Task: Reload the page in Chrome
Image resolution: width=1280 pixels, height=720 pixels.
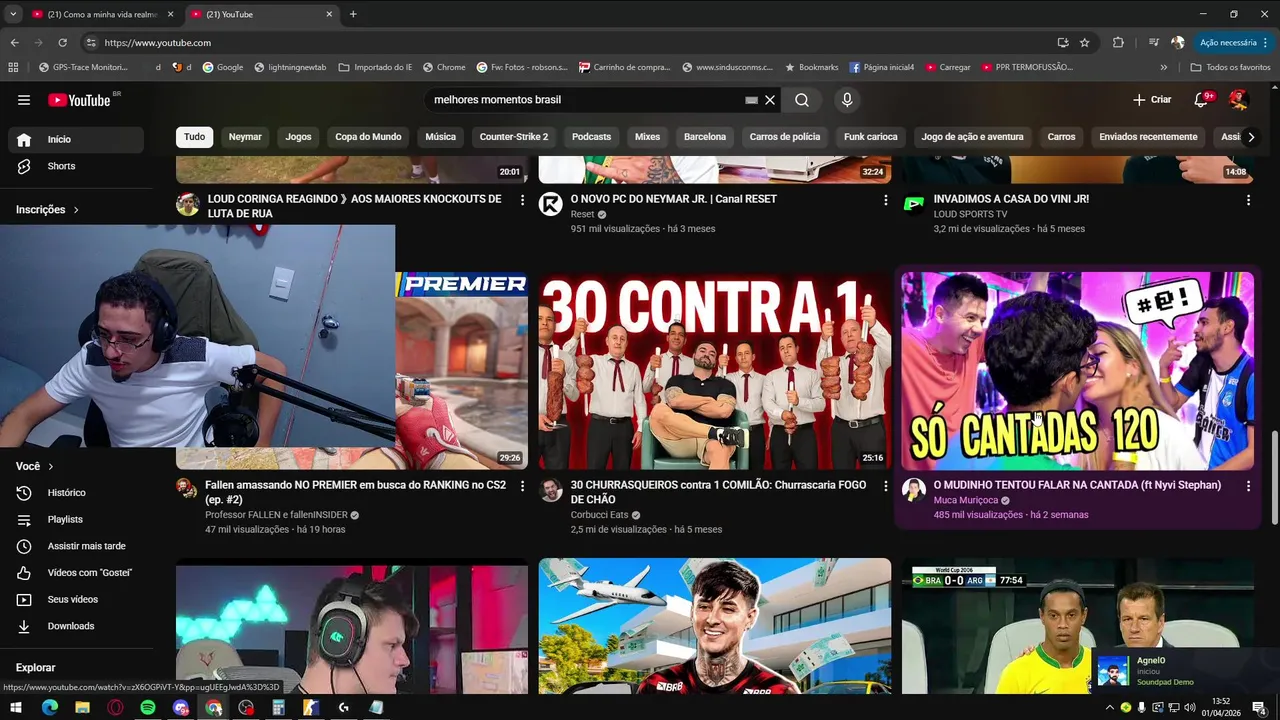Action: [62, 43]
